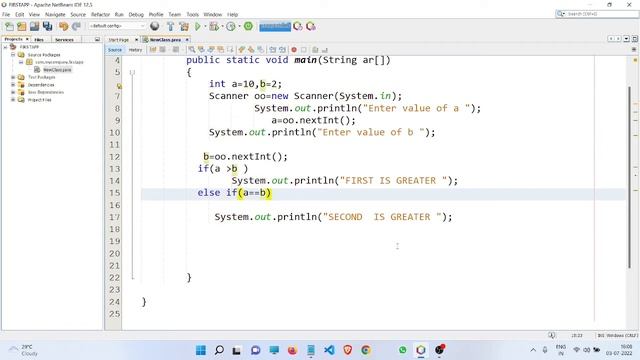
Task: Open the Debug menu
Action: pos(136,14)
